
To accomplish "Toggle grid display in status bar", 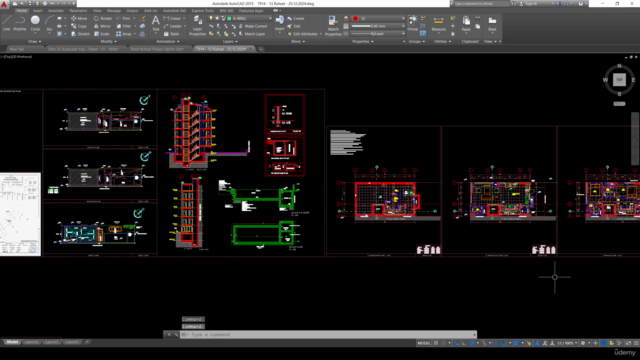I will [436, 343].
